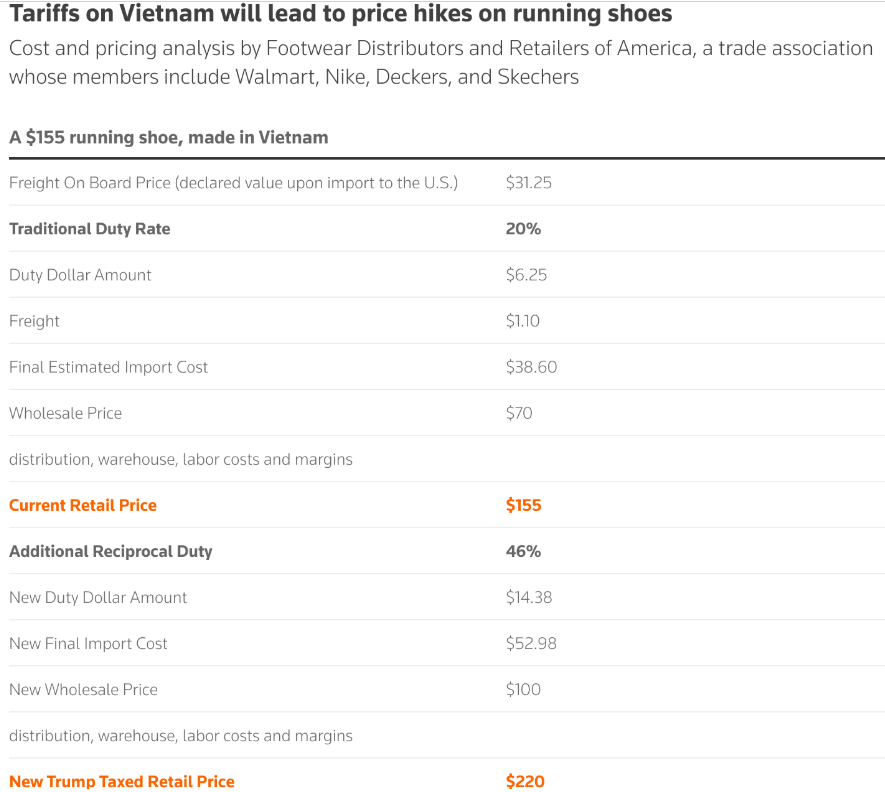Click the subtitle mentioning Footwear Distributors and Retailers
This screenshot has height=792, width=885.
tap(440, 62)
